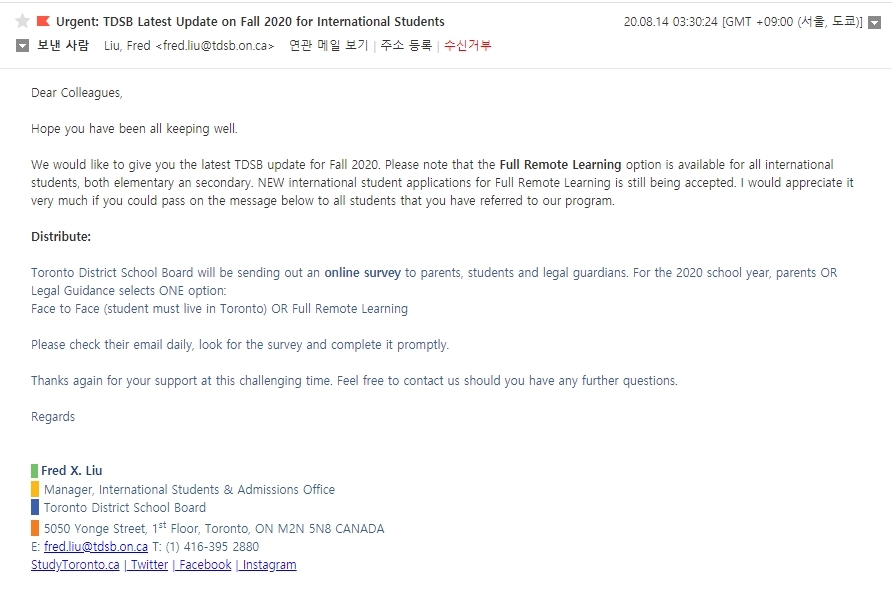
Task: Click 연관 메일 보기 link
Action: 328,46
